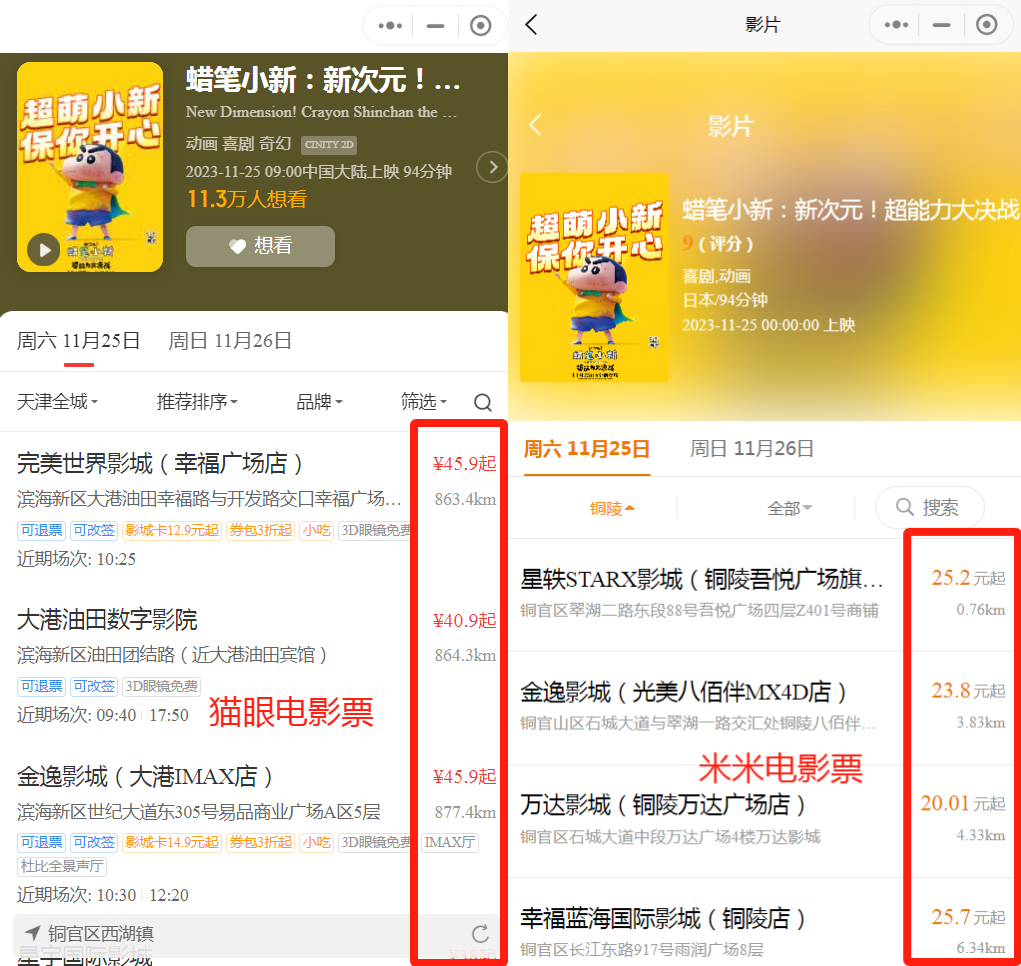Image resolution: width=1021 pixels, height=966 pixels.
Task: Collapse the 铜陵 city dropdown
Action: pos(612,508)
